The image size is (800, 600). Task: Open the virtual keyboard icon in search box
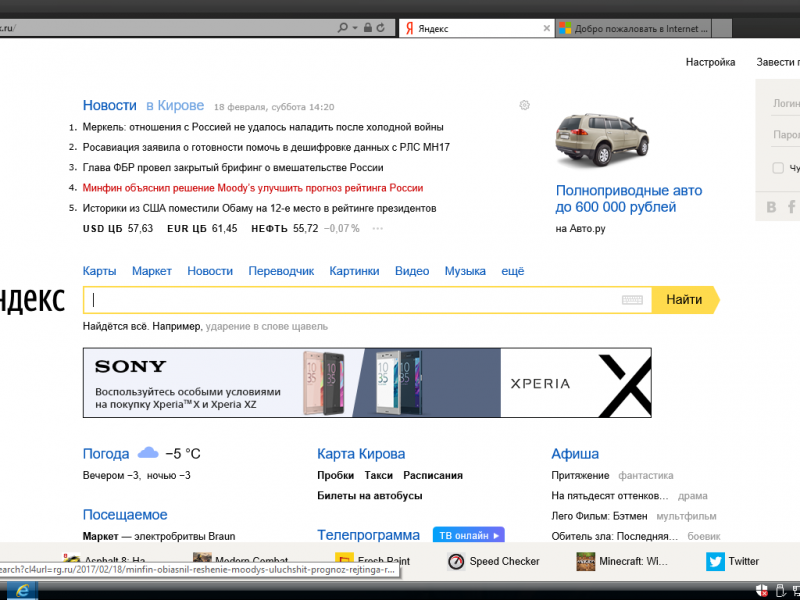(632, 300)
